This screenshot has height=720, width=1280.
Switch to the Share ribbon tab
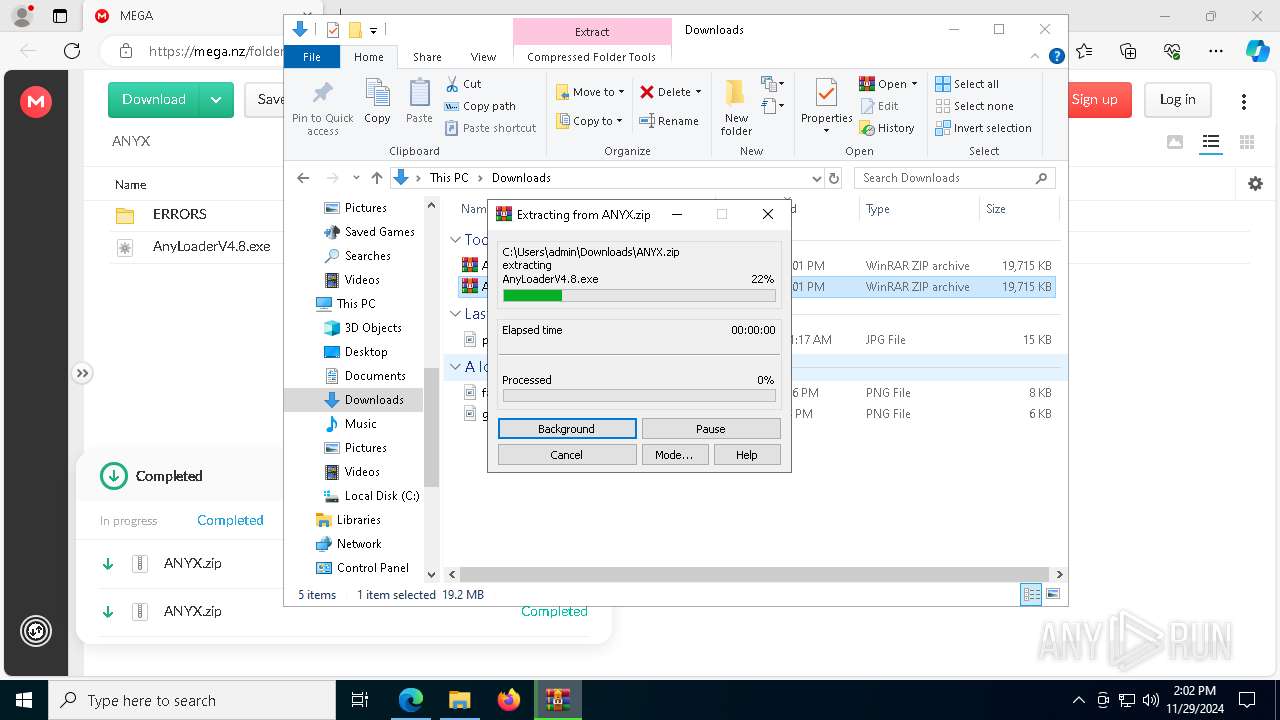click(x=427, y=57)
